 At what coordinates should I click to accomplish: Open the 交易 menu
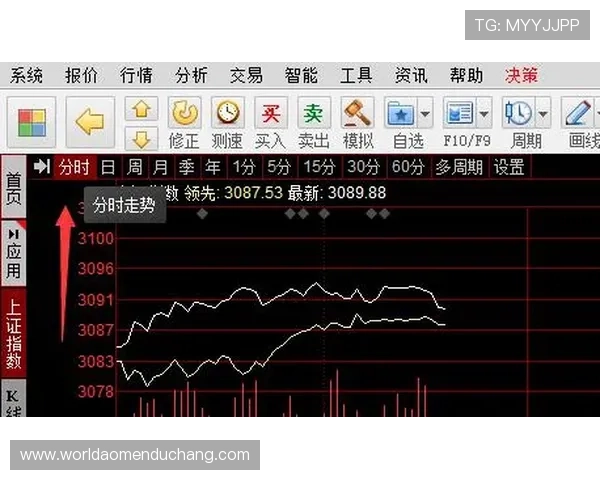(x=246, y=75)
